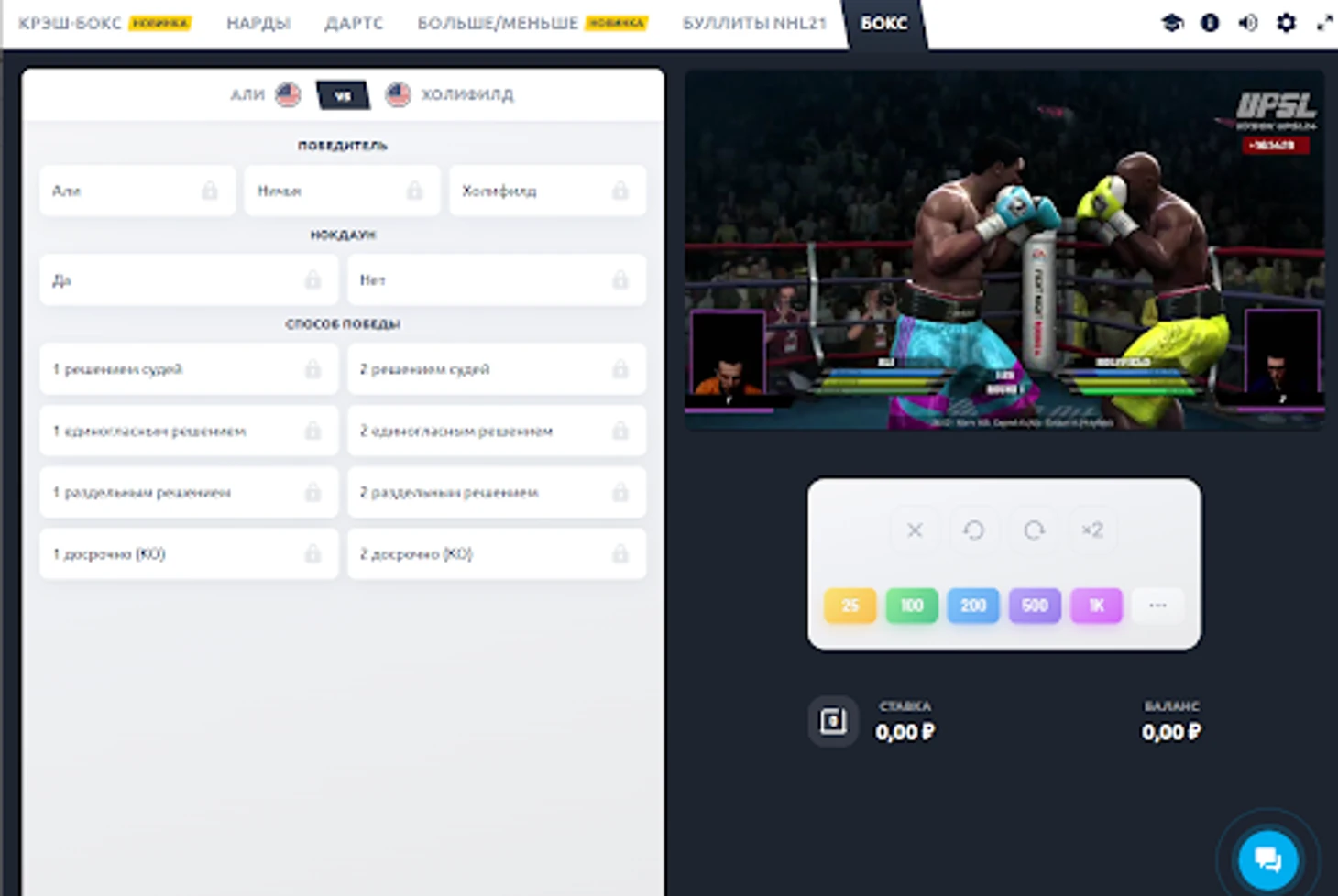Pick 2 единогласным решением
This screenshot has height=896, width=1338.
click(x=497, y=431)
